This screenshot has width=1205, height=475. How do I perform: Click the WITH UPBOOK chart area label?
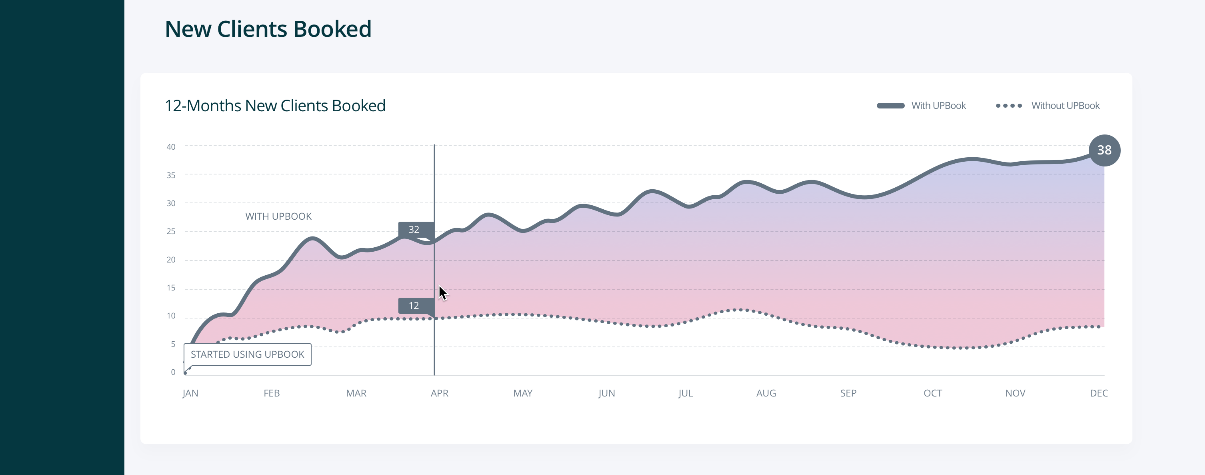279,217
